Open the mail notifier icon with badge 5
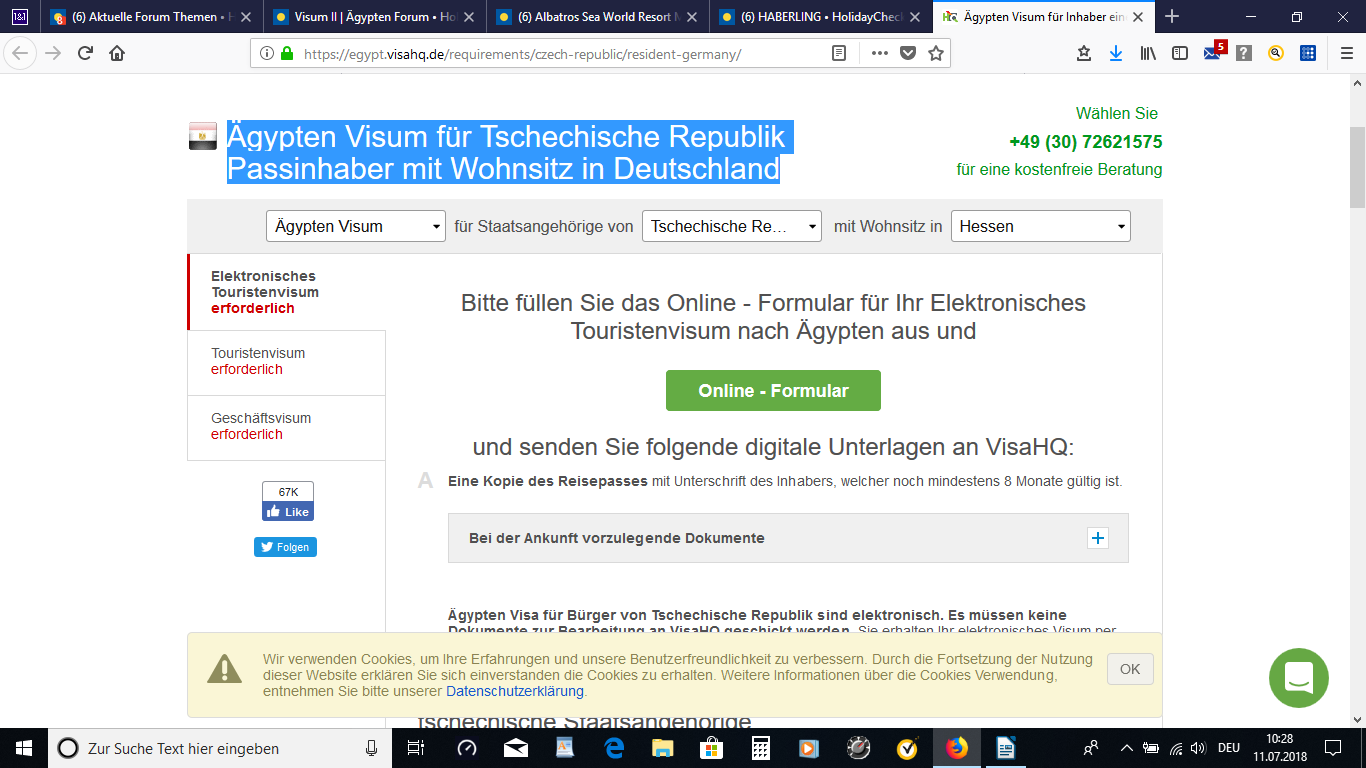This screenshot has width=1366, height=768. tap(1212, 54)
